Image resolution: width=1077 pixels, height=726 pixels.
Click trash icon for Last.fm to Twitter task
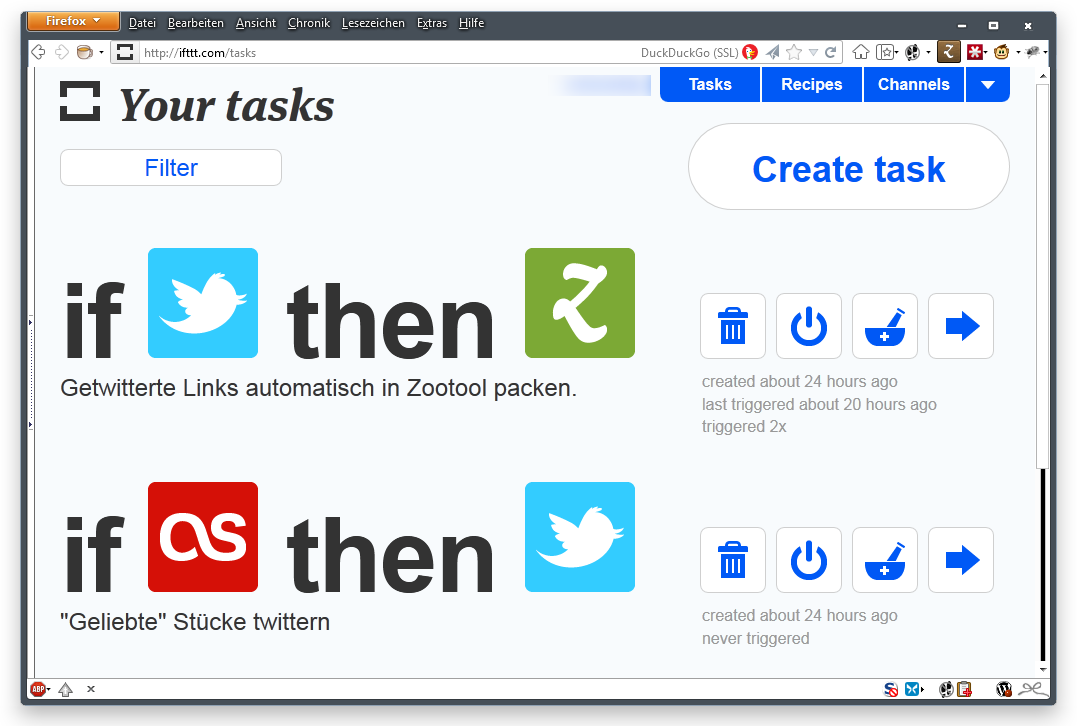pos(733,560)
